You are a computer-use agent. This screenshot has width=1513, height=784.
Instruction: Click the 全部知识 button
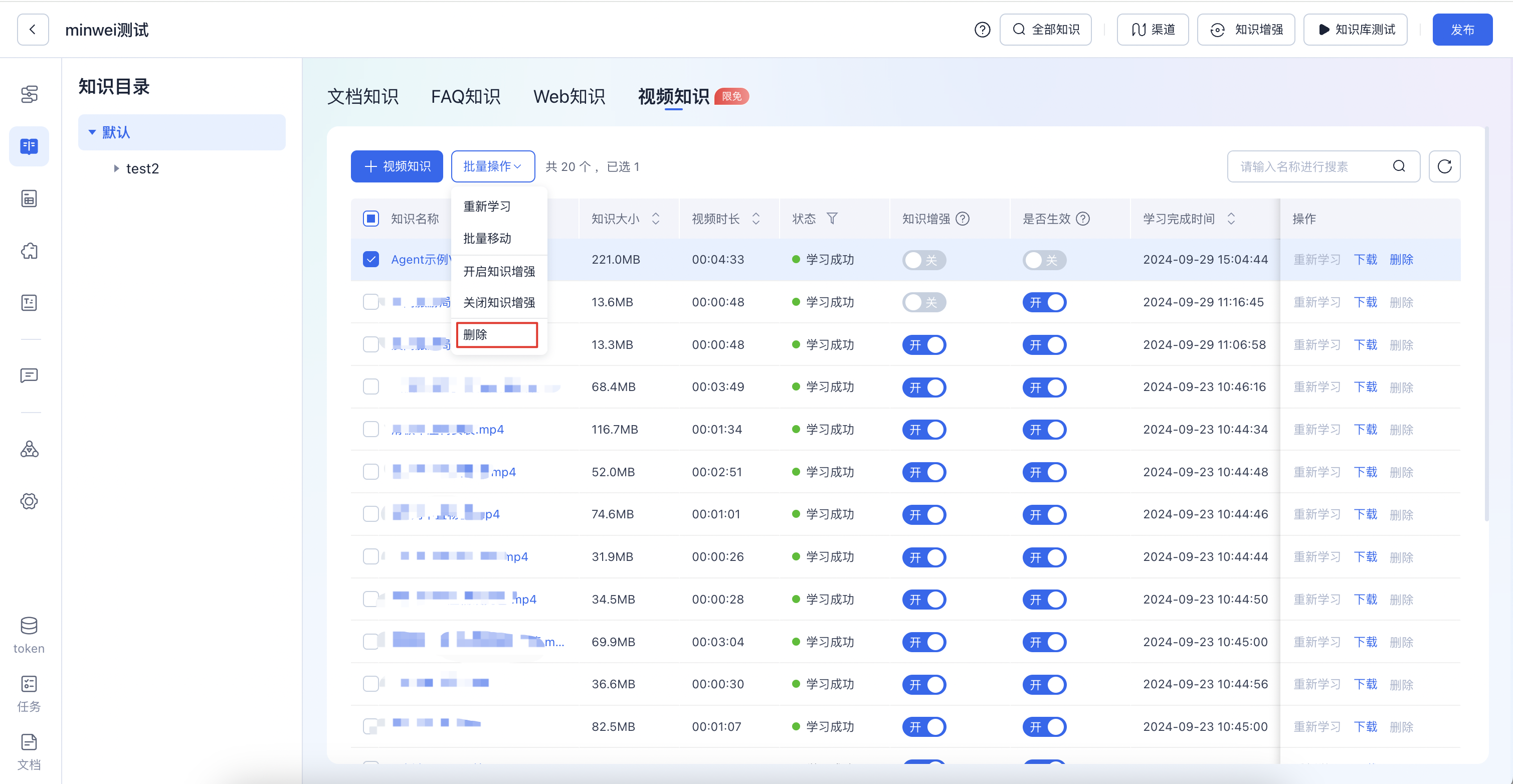pos(1045,30)
